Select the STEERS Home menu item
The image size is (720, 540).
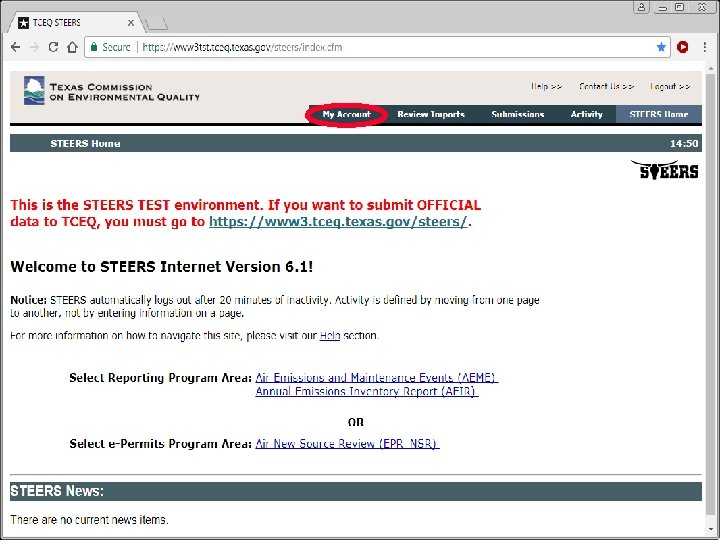tap(658, 114)
